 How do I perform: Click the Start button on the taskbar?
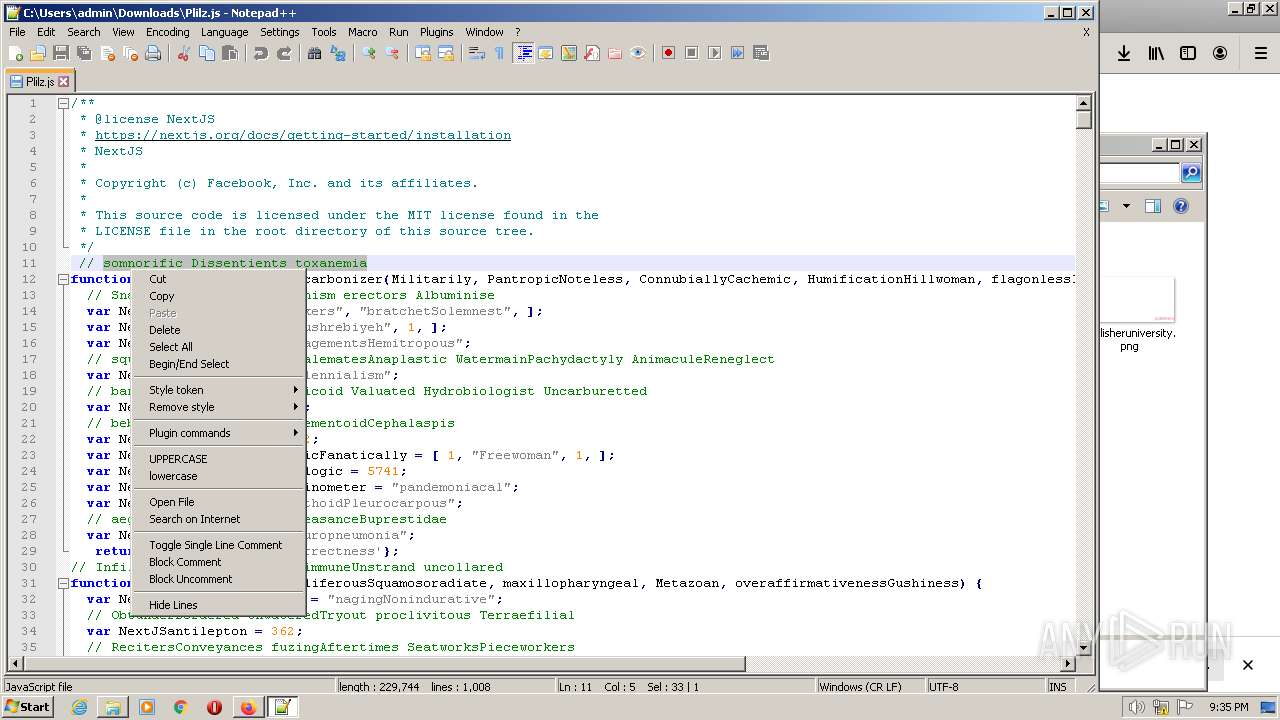click(27, 707)
